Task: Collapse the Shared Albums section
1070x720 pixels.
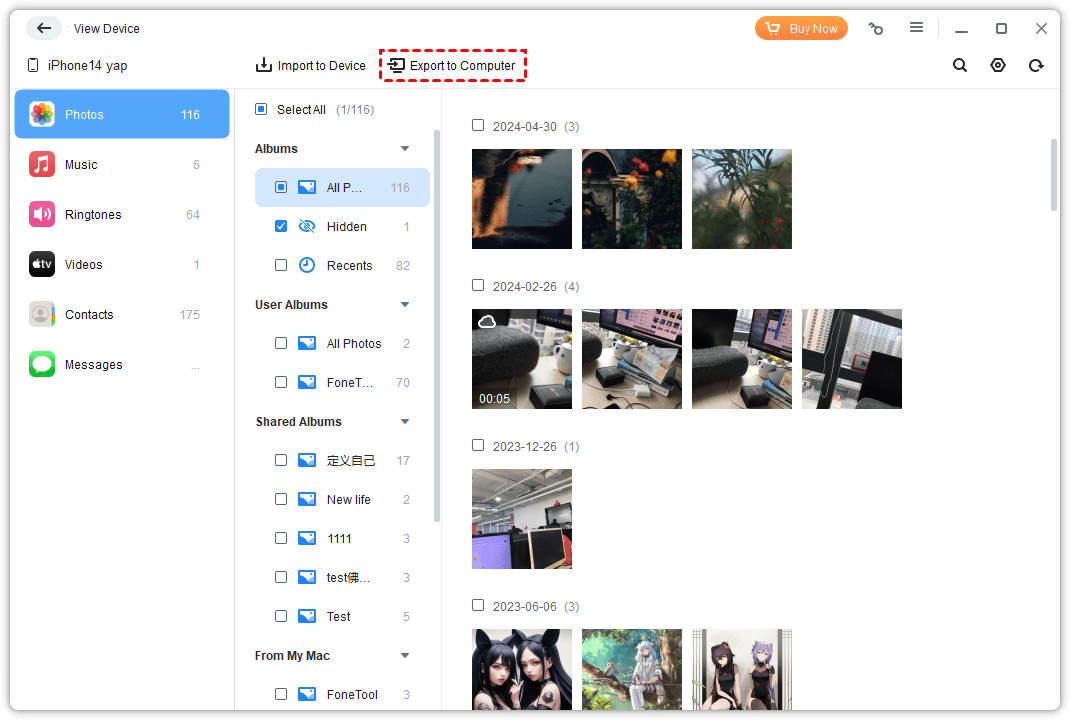Action: (x=405, y=422)
